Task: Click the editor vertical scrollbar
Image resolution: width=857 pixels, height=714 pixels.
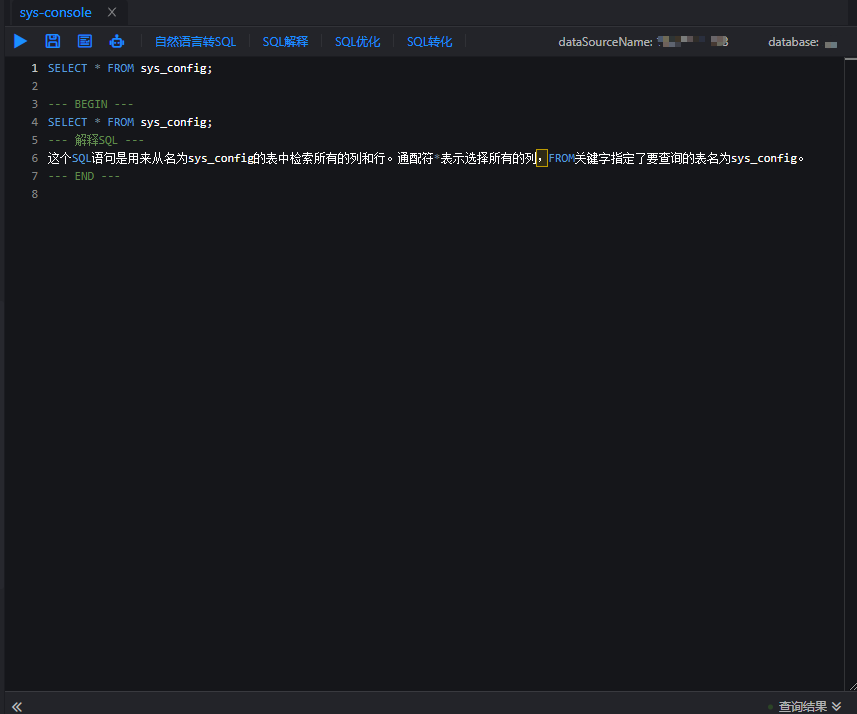Action: click(x=850, y=372)
